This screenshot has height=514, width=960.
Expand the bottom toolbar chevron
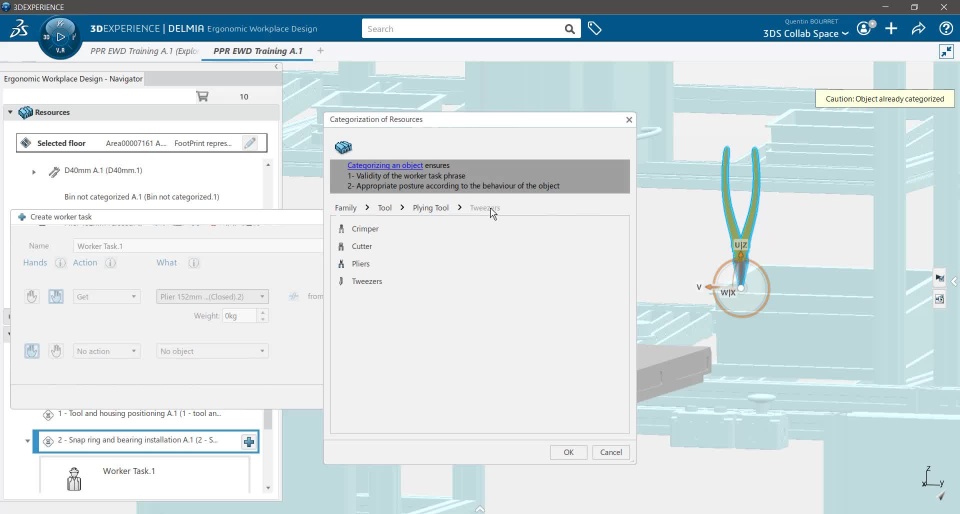[480, 509]
